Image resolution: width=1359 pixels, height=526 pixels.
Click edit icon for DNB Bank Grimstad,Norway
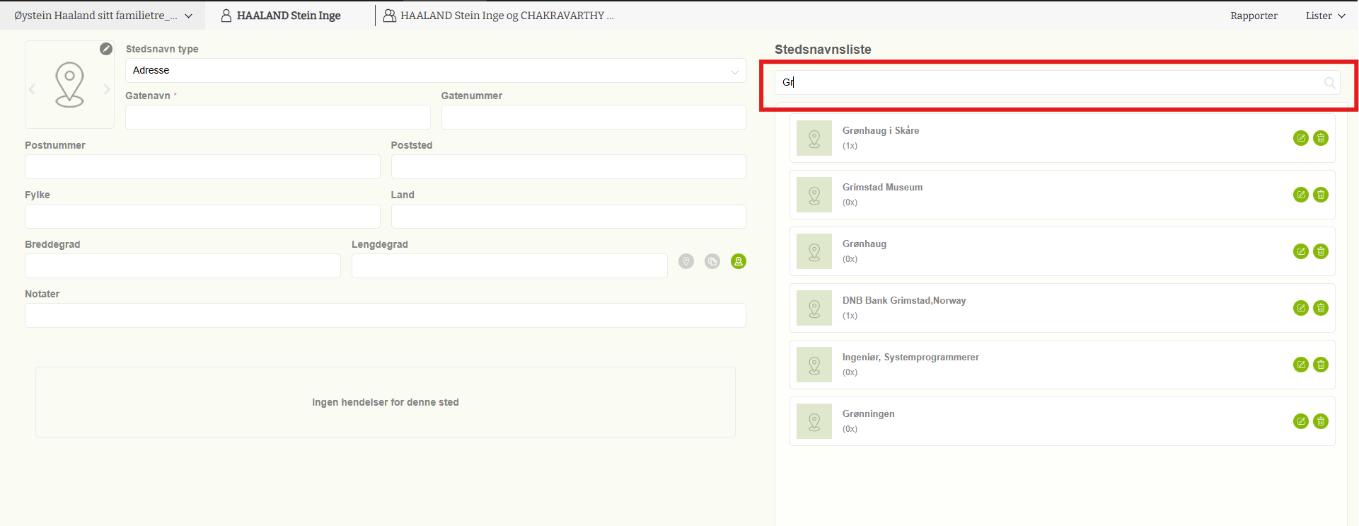tap(1300, 308)
